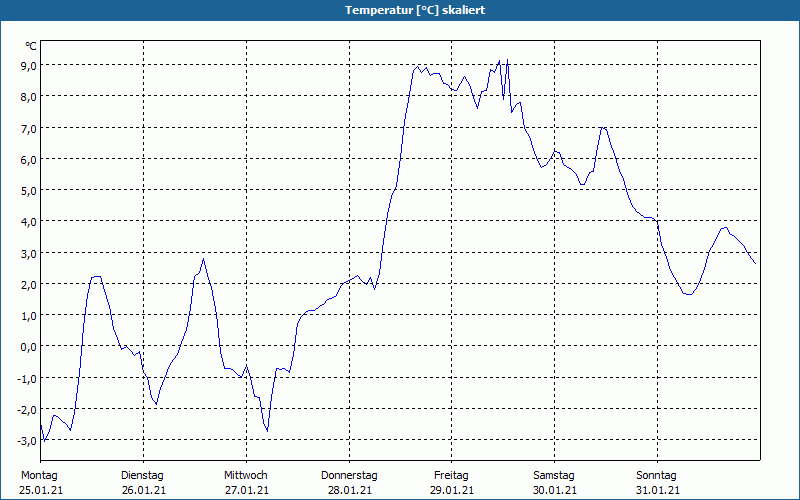800x500 pixels.
Task: Click the Samstag day label
Action: (x=554, y=476)
